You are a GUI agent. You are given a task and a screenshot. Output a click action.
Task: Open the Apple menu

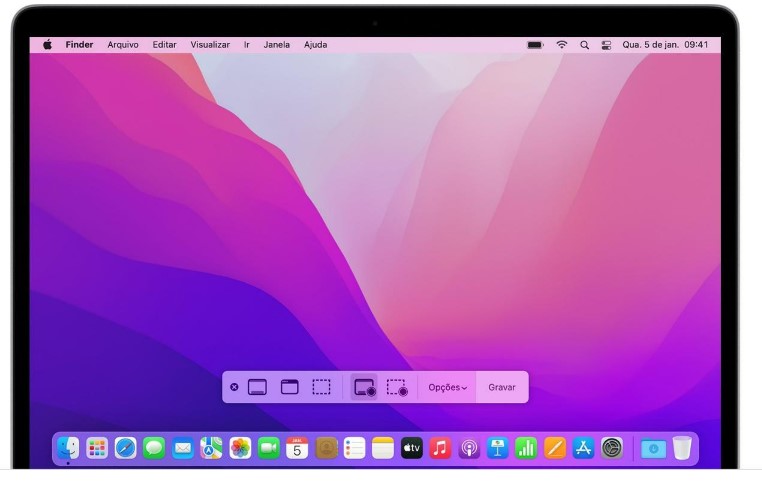(x=48, y=45)
